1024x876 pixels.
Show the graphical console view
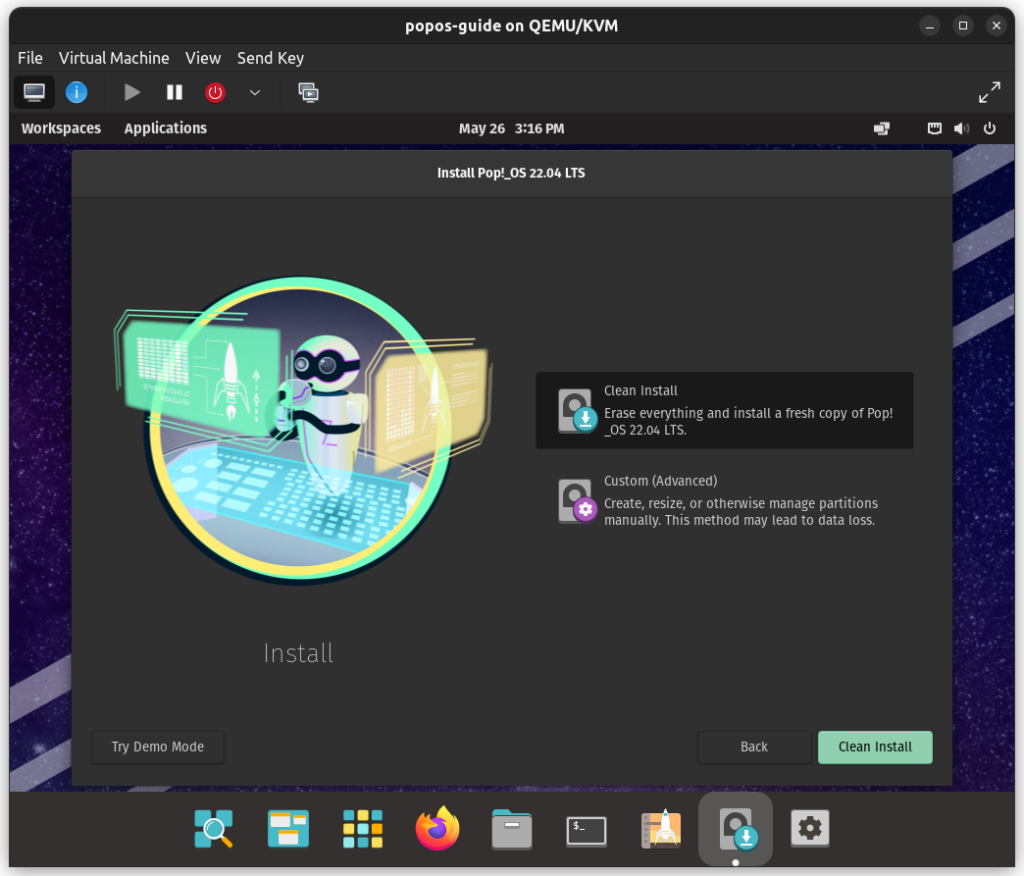[x=34, y=92]
